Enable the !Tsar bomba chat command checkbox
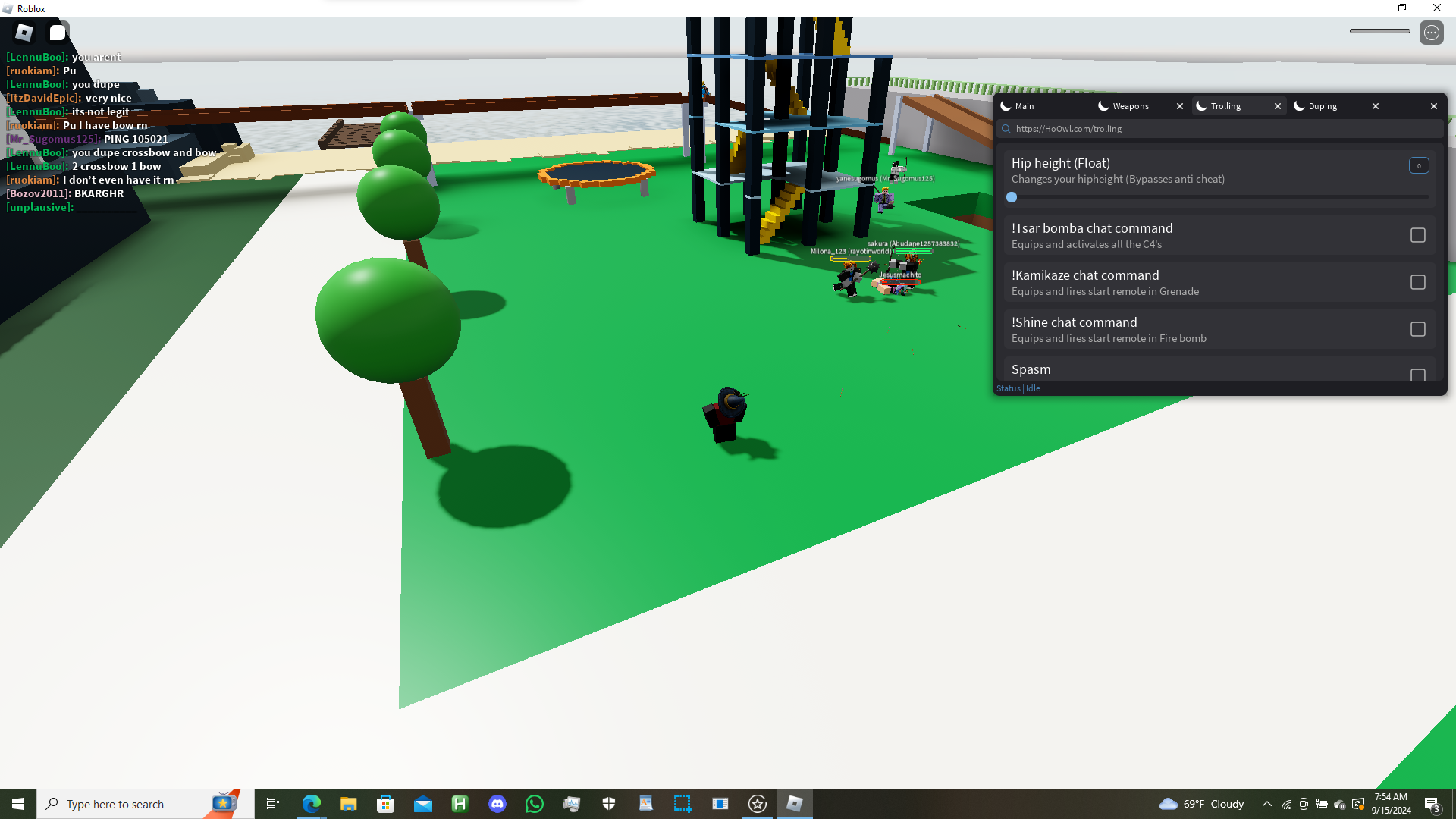 (1418, 235)
